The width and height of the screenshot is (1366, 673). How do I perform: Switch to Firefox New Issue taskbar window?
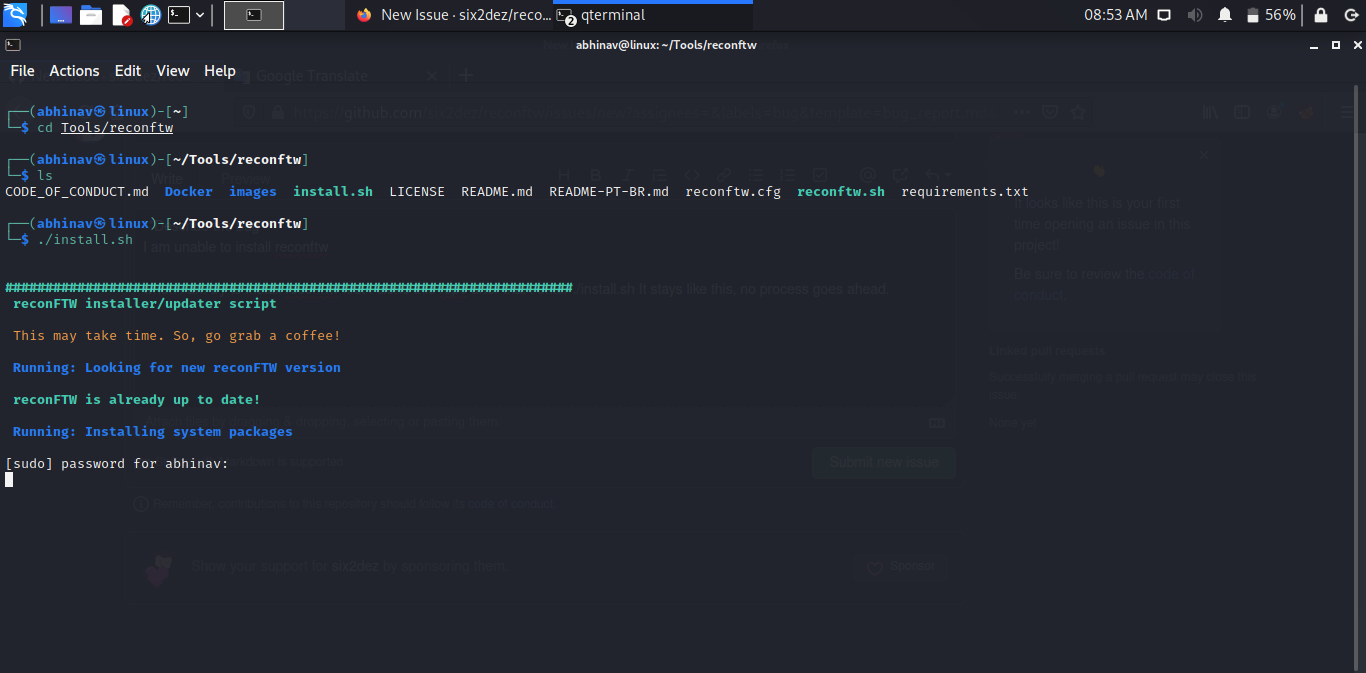point(452,15)
